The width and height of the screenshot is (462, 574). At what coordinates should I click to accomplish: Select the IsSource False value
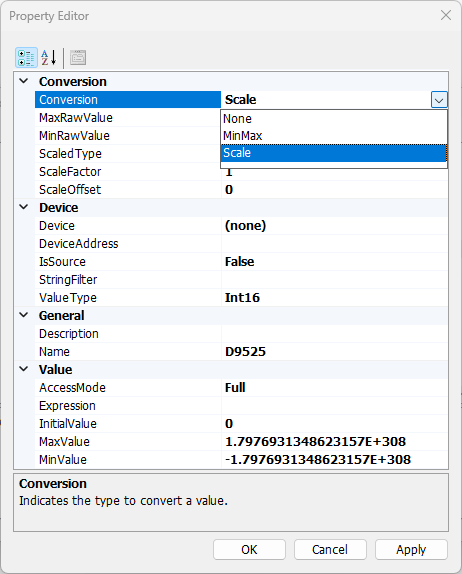click(x=335, y=262)
